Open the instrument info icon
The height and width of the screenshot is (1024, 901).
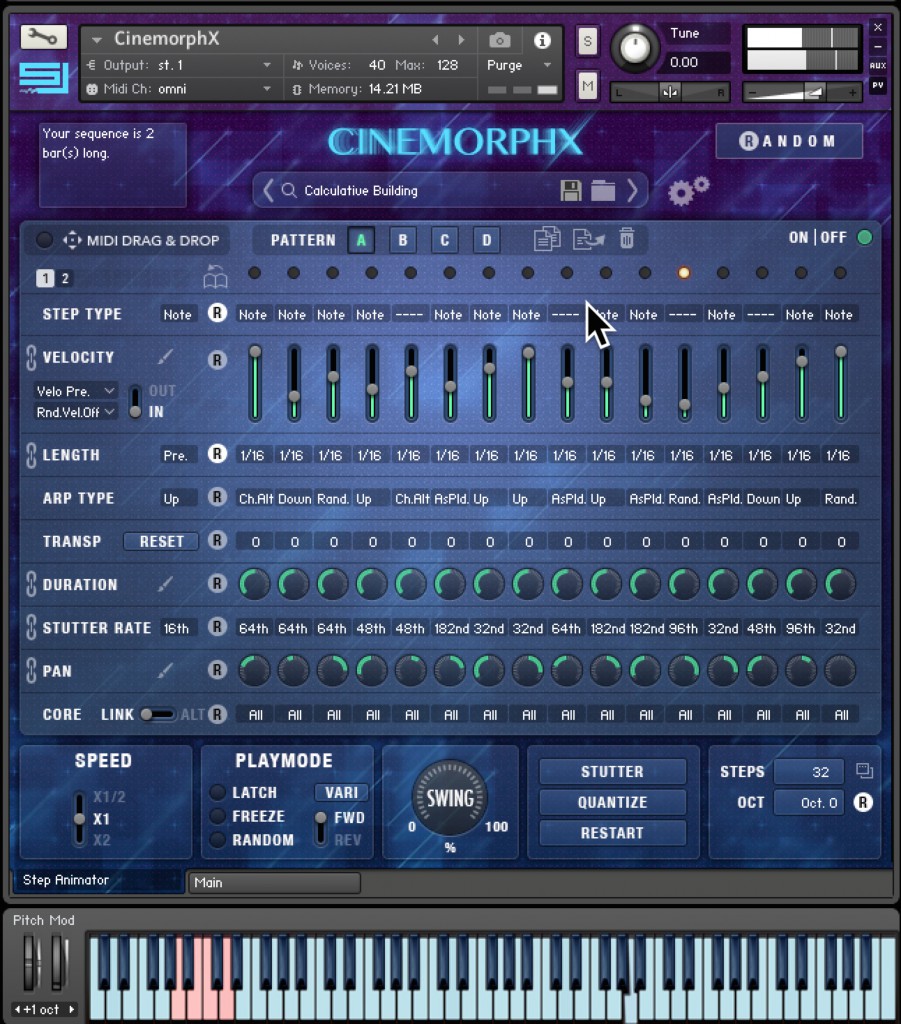tap(542, 40)
